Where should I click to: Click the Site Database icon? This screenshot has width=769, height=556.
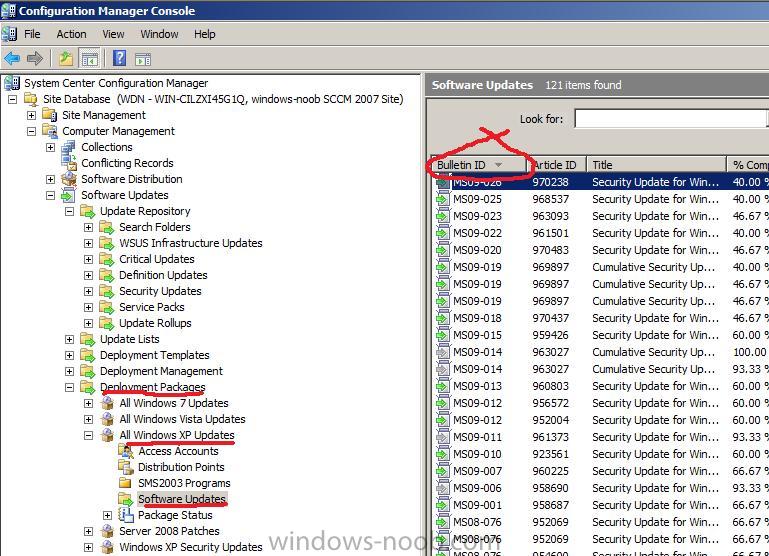pyautogui.click(x=31, y=99)
